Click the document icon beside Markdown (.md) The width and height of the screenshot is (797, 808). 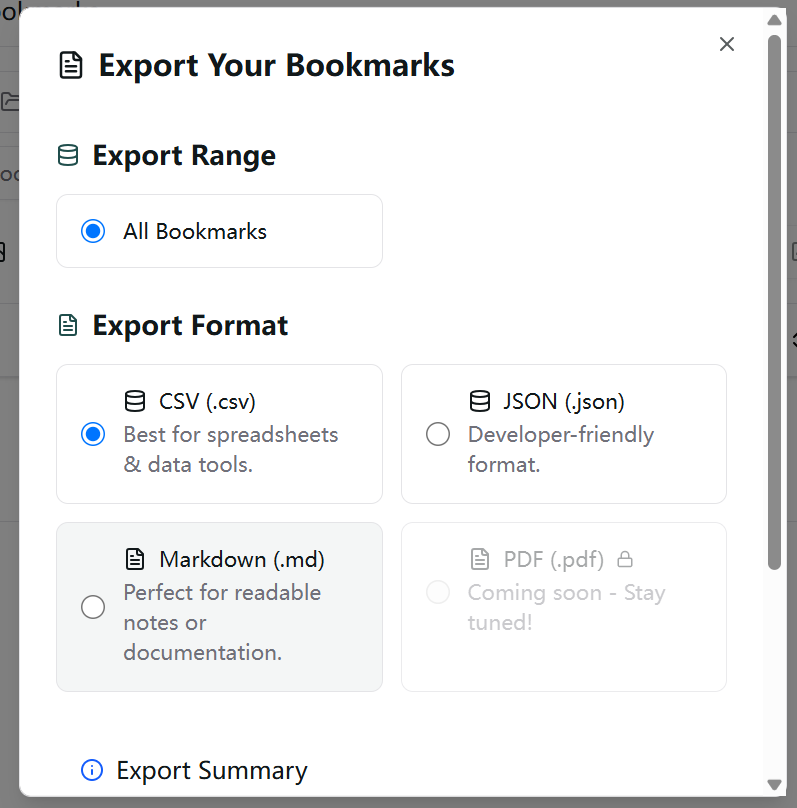[135, 559]
